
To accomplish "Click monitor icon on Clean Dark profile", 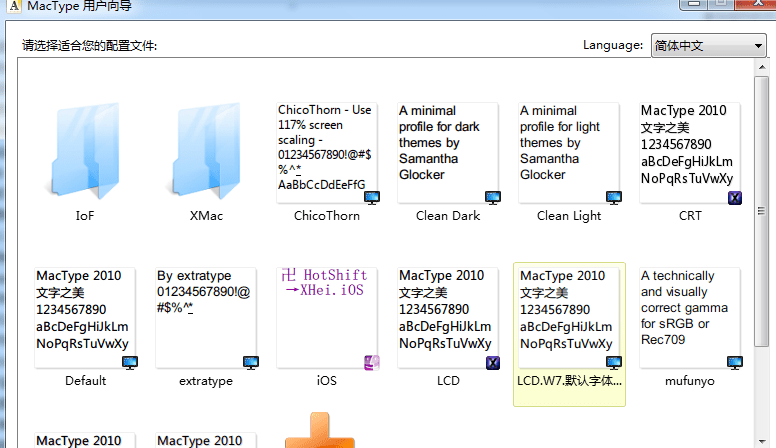I will (x=493, y=198).
